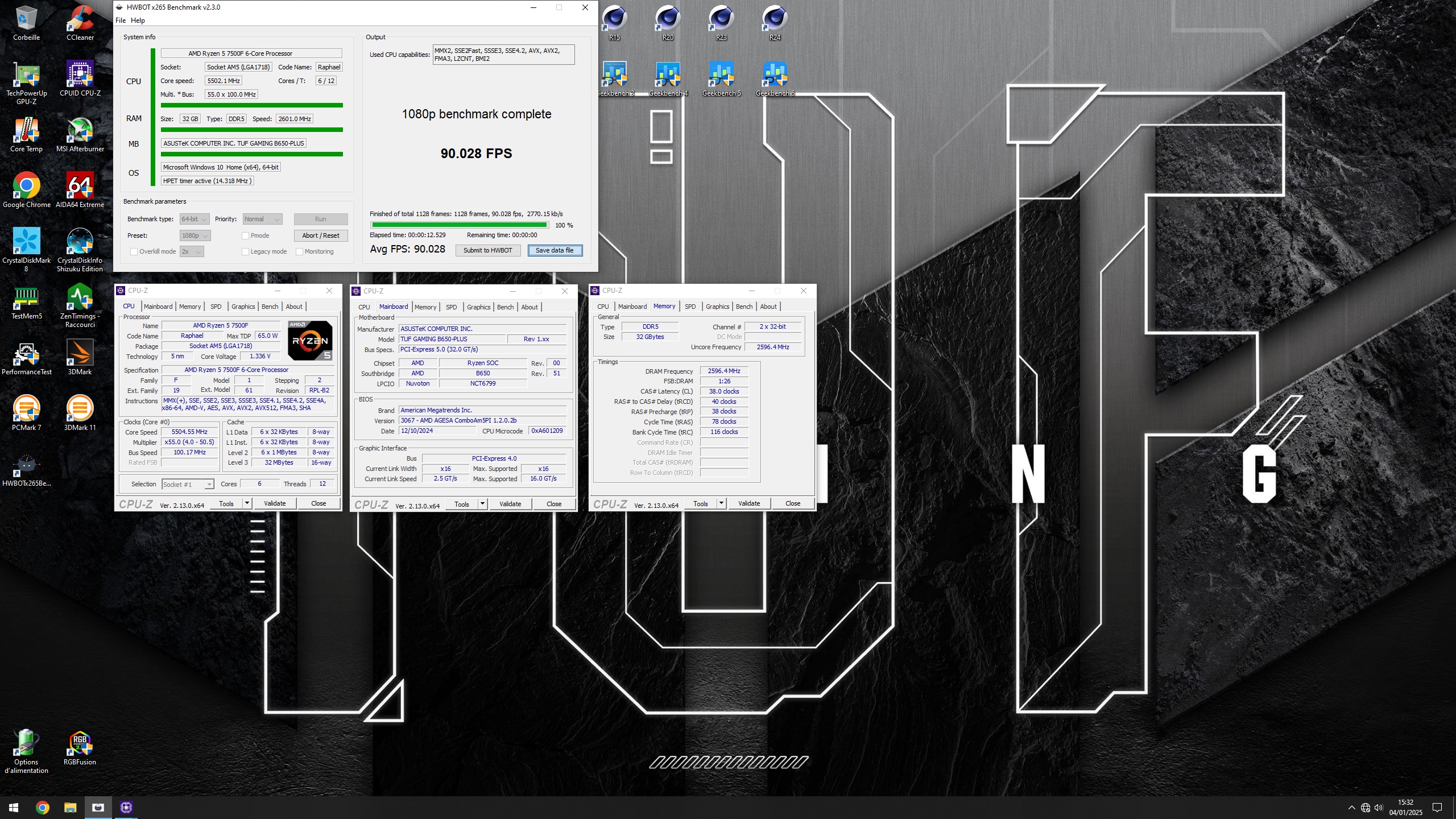Open the Priority Normal dropdown
Viewport: 1456px width, 819px height.
pos(262,219)
